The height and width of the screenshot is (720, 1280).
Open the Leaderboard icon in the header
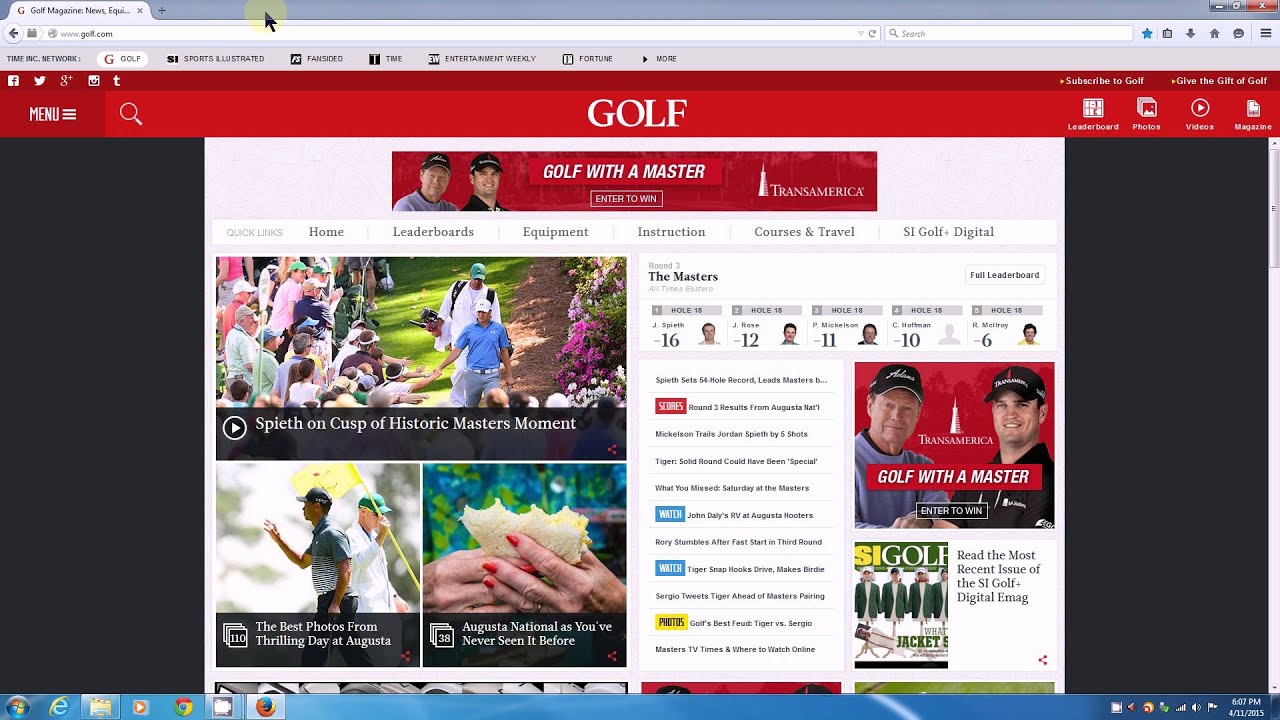coord(1093,114)
